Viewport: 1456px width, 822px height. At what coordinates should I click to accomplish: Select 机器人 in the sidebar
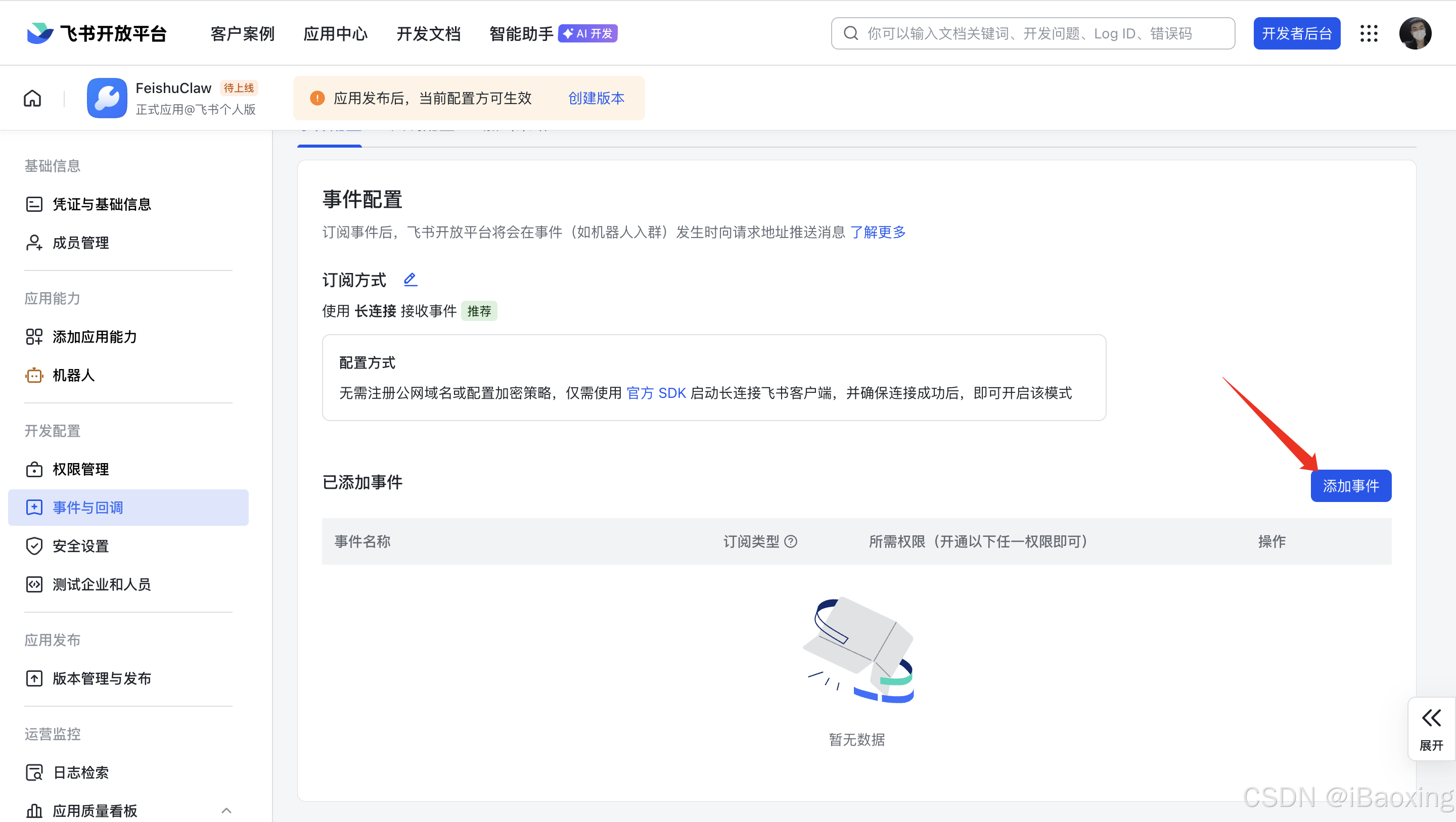click(73, 375)
